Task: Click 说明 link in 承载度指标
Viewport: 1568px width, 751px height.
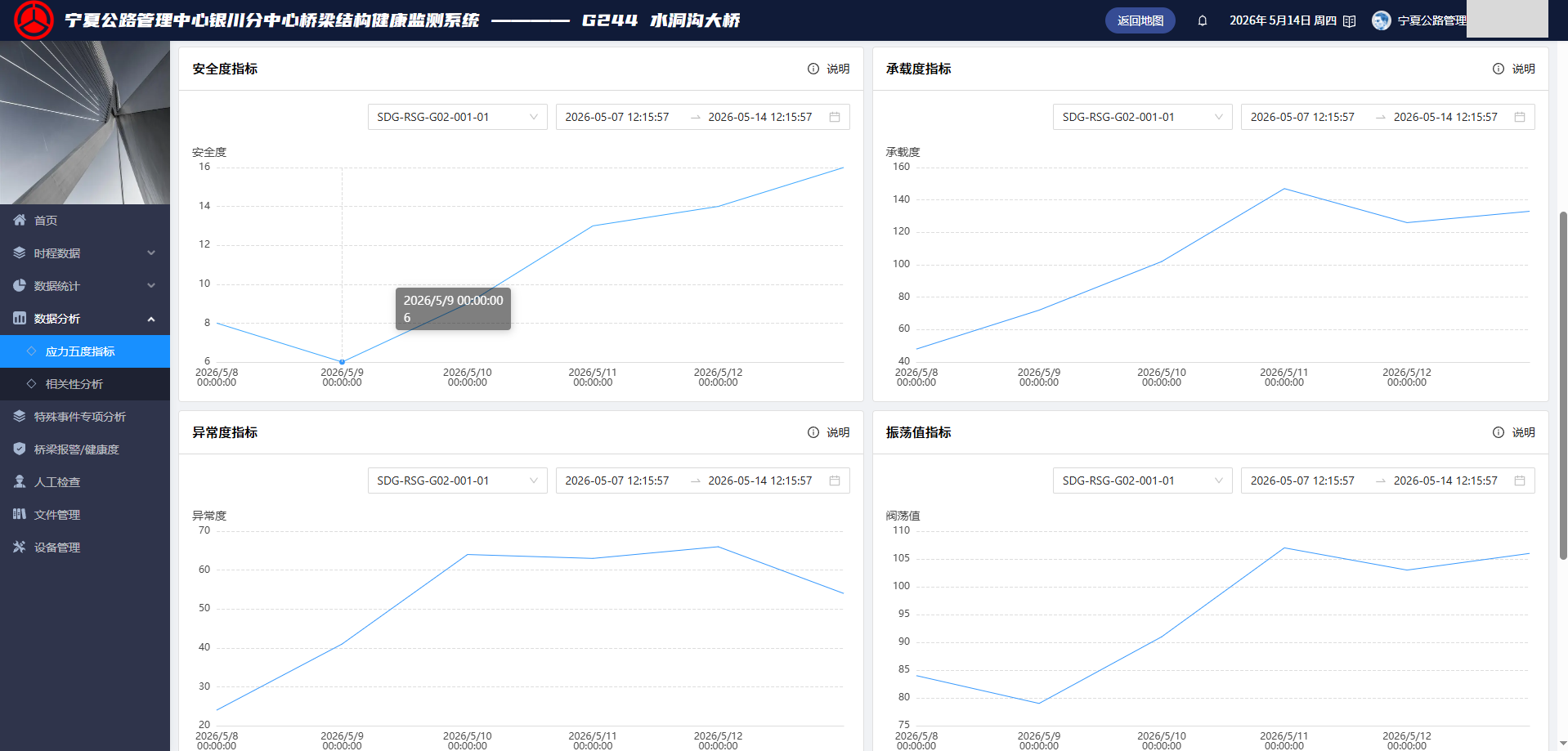Action: (1523, 69)
